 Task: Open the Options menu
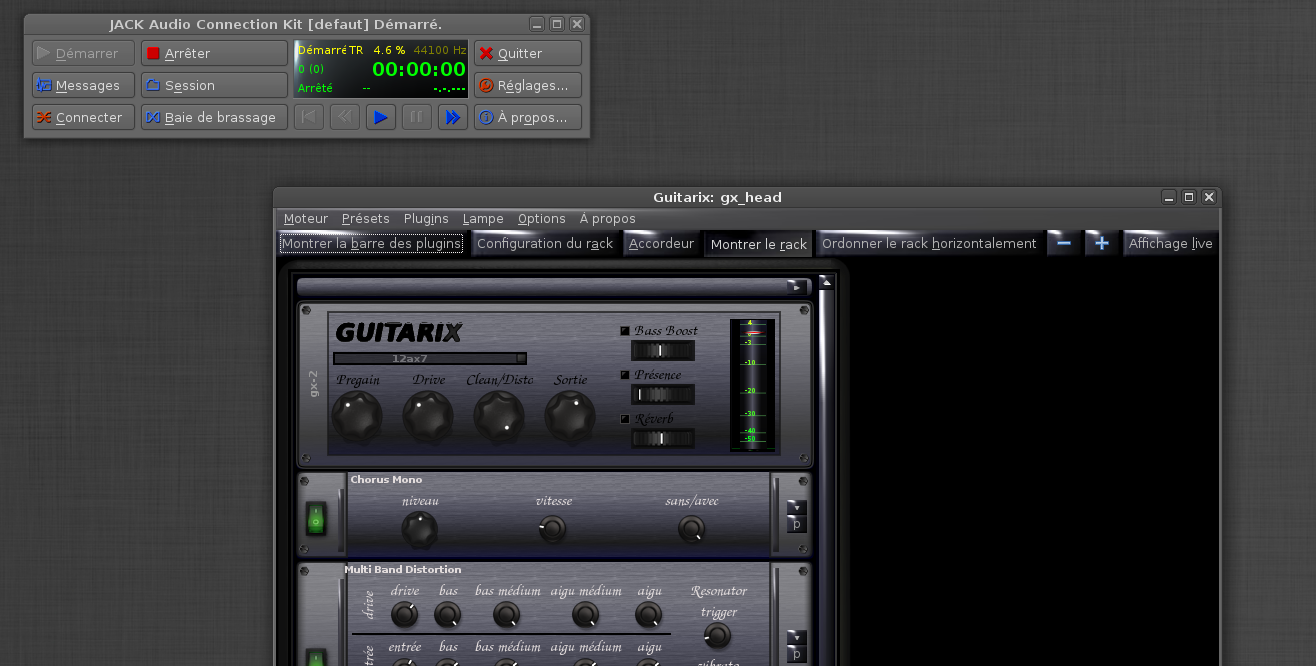point(541,219)
